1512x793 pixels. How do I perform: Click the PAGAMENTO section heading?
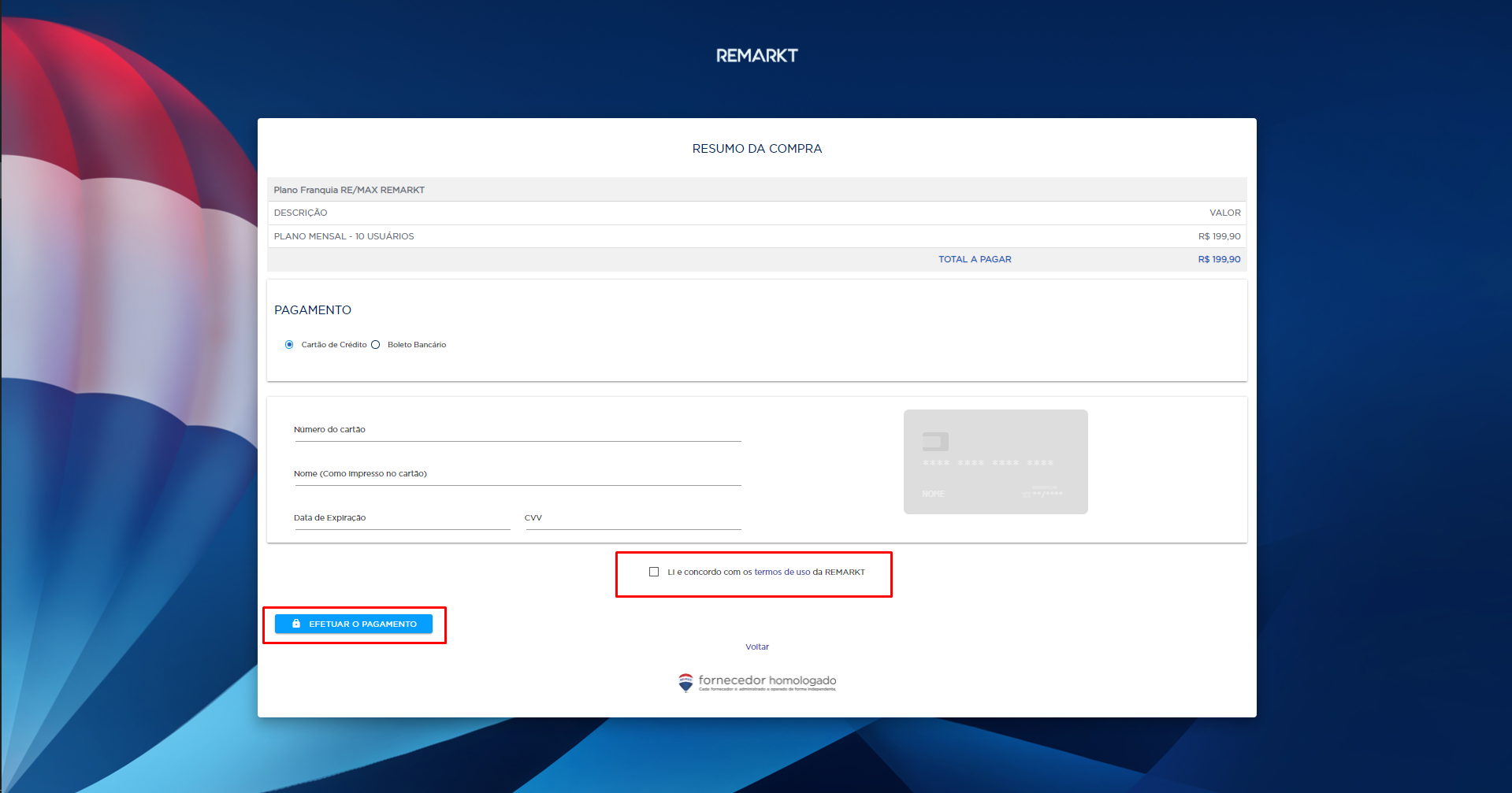click(x=313, y=309)
